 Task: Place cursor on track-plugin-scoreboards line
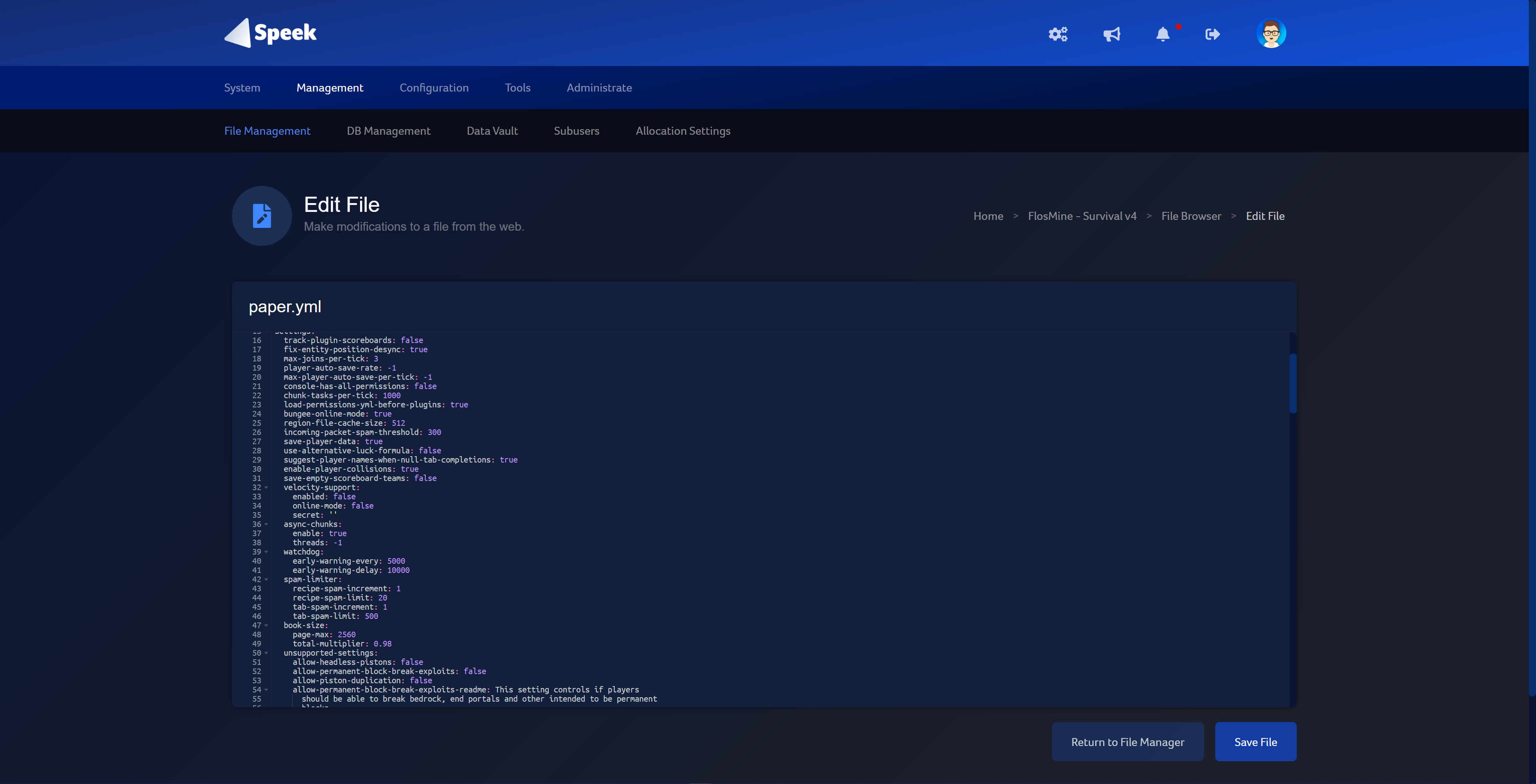point(353,340)
